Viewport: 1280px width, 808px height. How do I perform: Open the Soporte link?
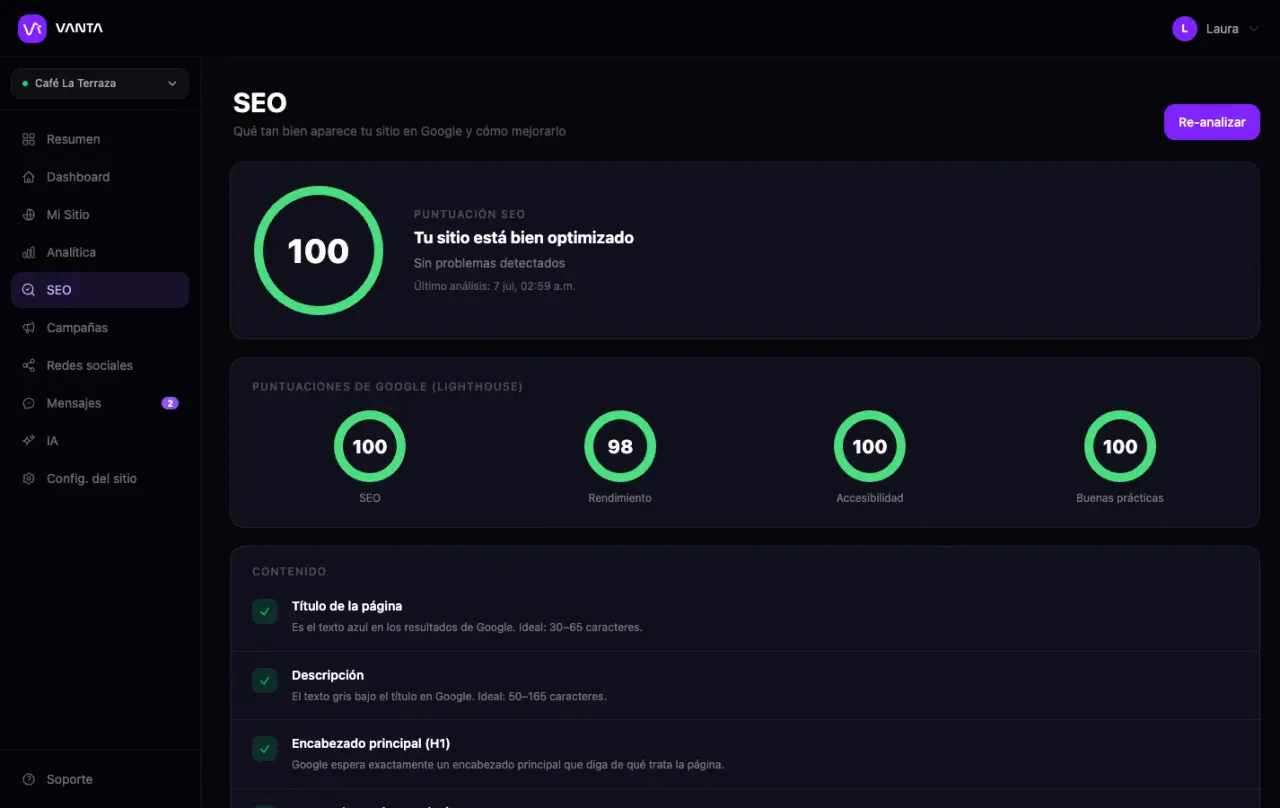click(x=100, y=779)
